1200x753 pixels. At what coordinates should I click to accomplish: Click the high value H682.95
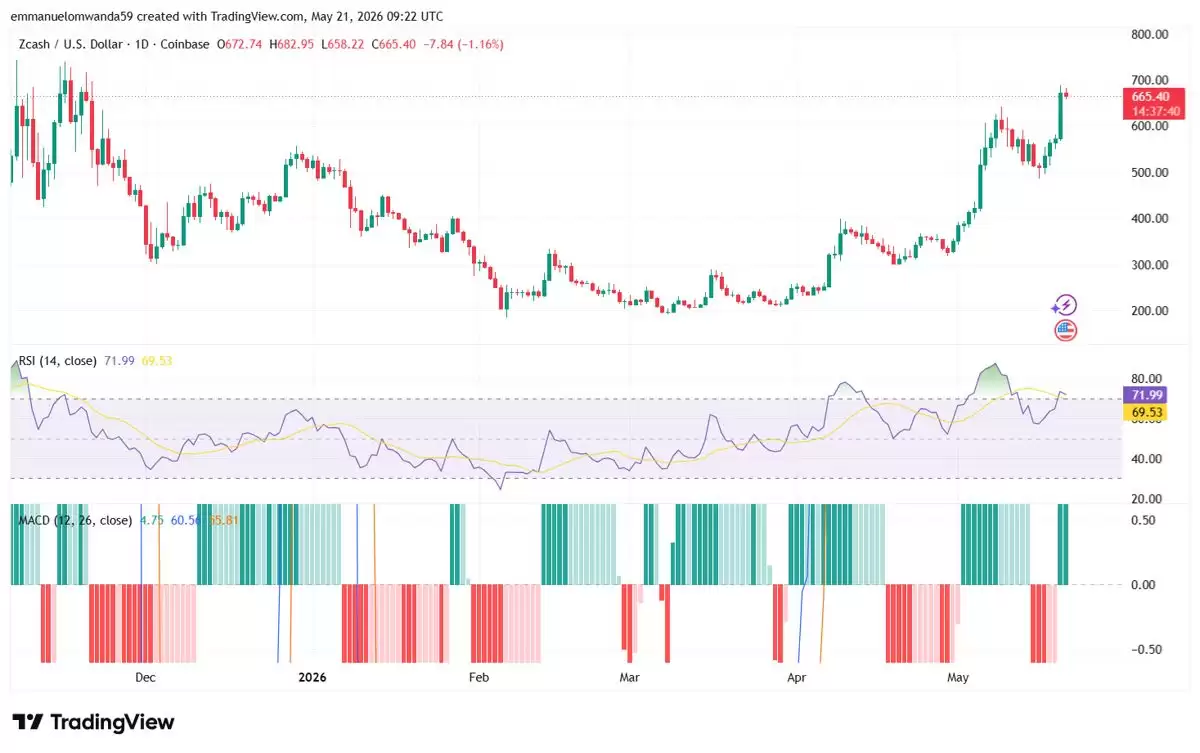tap(293, 44)
